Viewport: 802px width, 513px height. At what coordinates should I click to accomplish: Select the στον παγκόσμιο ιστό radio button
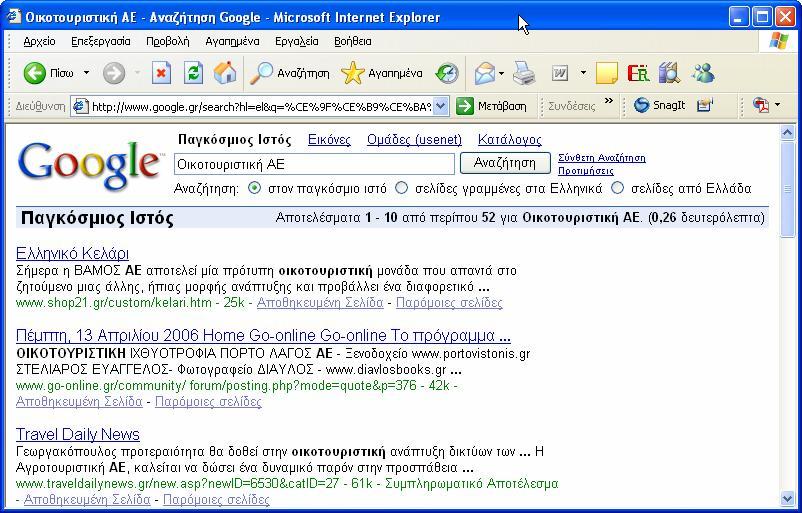tap(254, 188)
